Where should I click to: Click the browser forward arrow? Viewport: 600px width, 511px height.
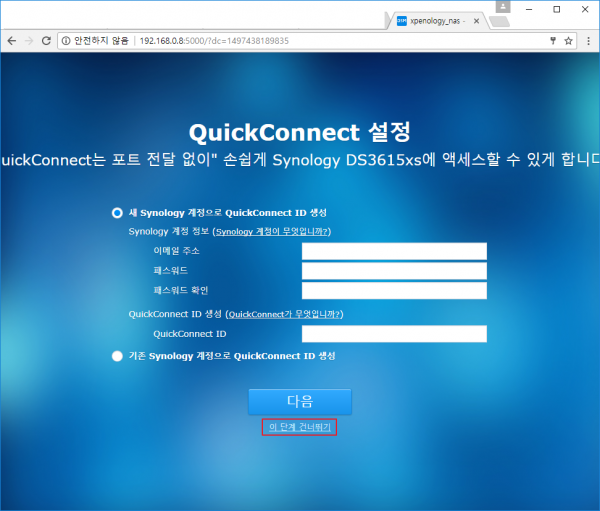pyautogui.click(x=29, y=41)
